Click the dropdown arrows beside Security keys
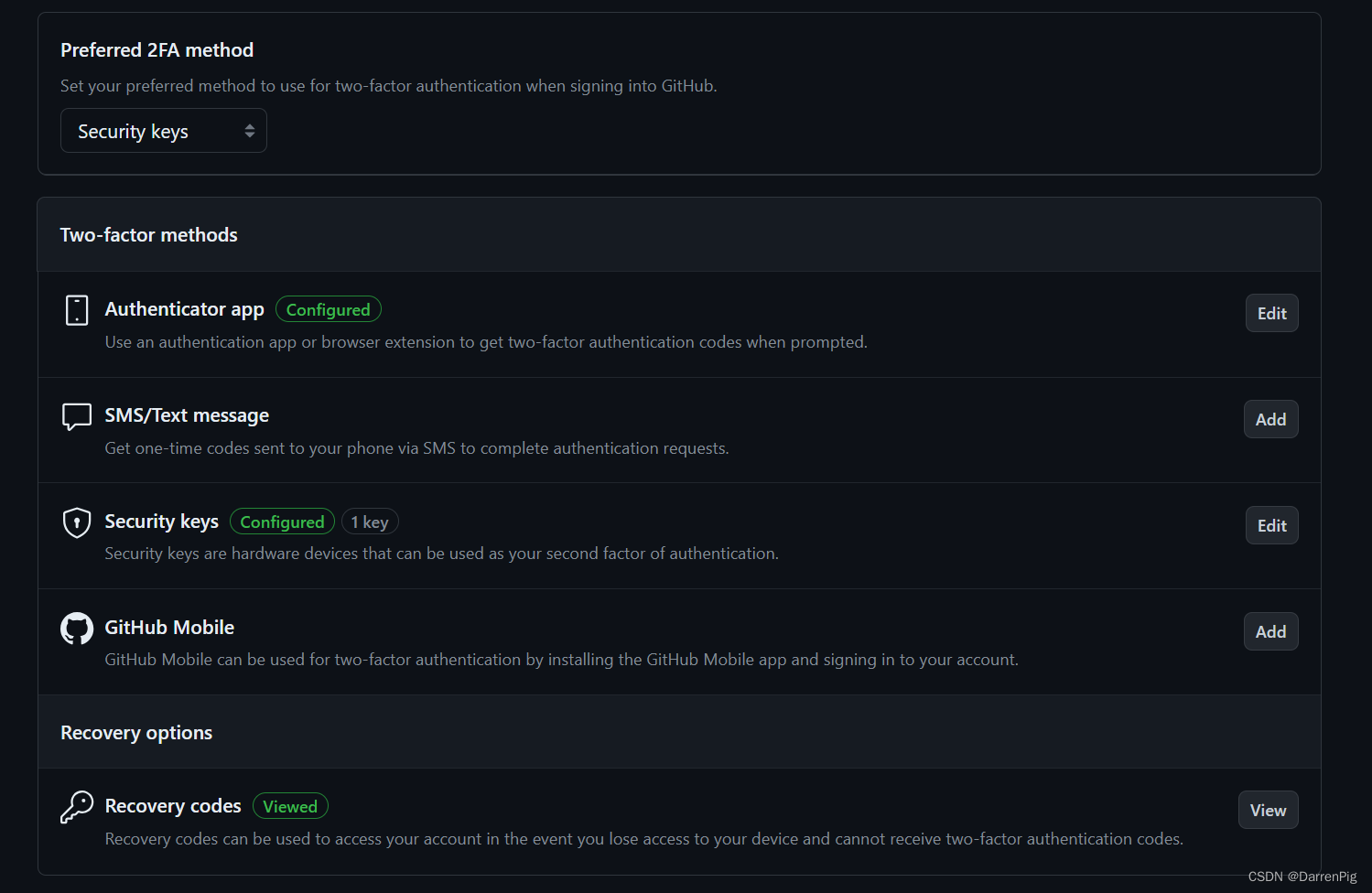1372x893 pixels. pyautogui.click(x=250, y=131)
